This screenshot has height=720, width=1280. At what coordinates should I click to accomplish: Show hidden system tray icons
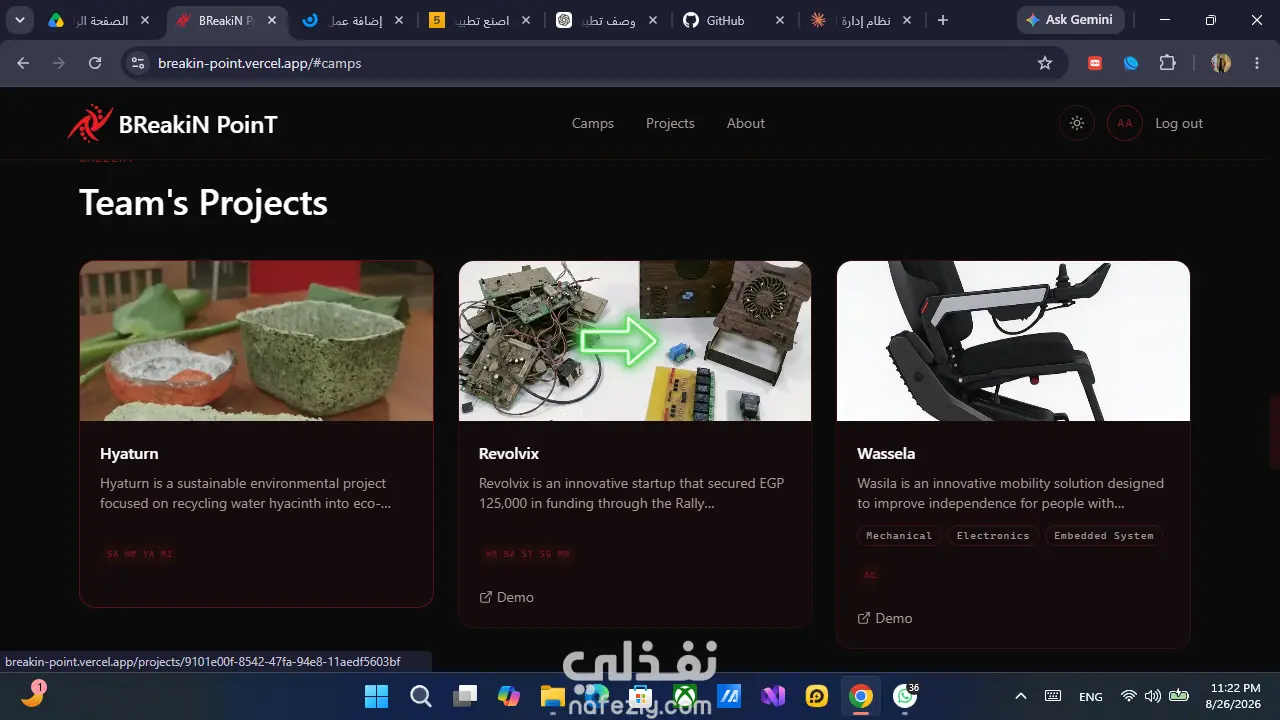tap(1020, 696)
